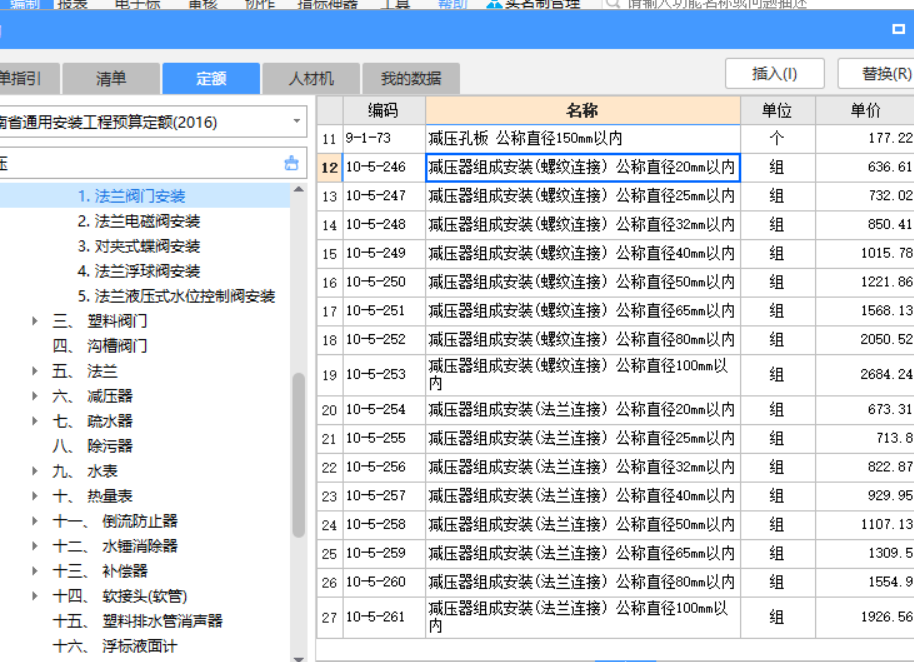Click the 插入(I) button
The width and height of the screenshot is (914, 662).
[x=775, y=74]
